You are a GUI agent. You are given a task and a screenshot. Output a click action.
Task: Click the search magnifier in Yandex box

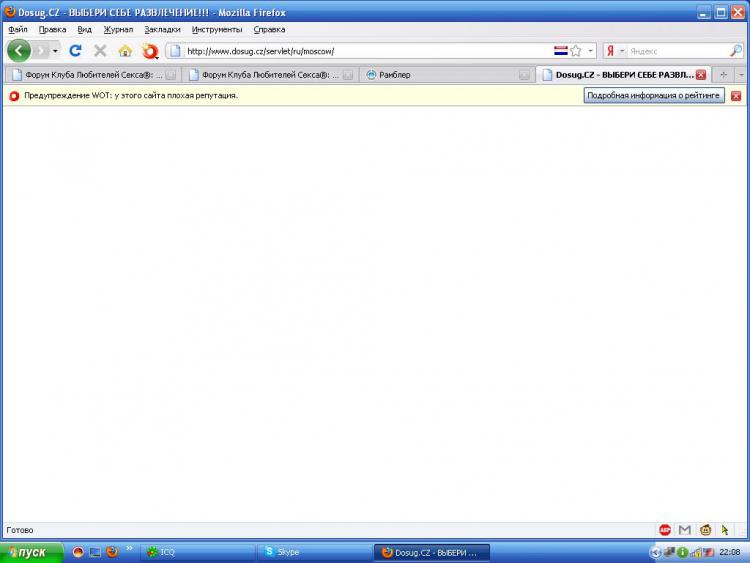point(735,51)
